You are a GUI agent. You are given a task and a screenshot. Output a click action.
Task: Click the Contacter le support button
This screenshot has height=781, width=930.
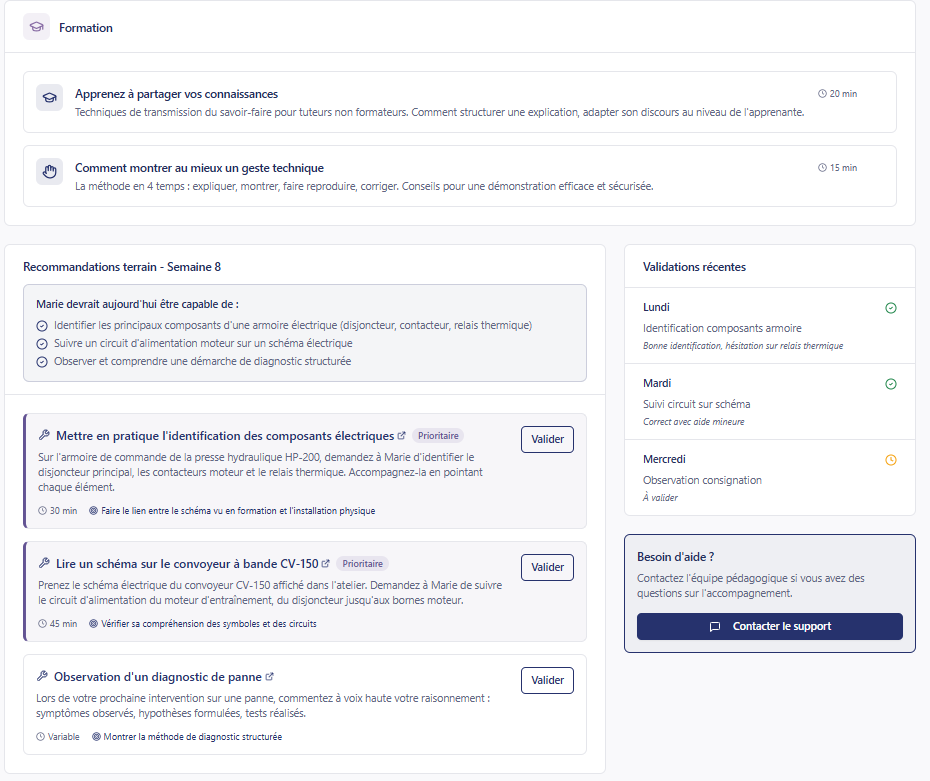click(x=769, y=626)
